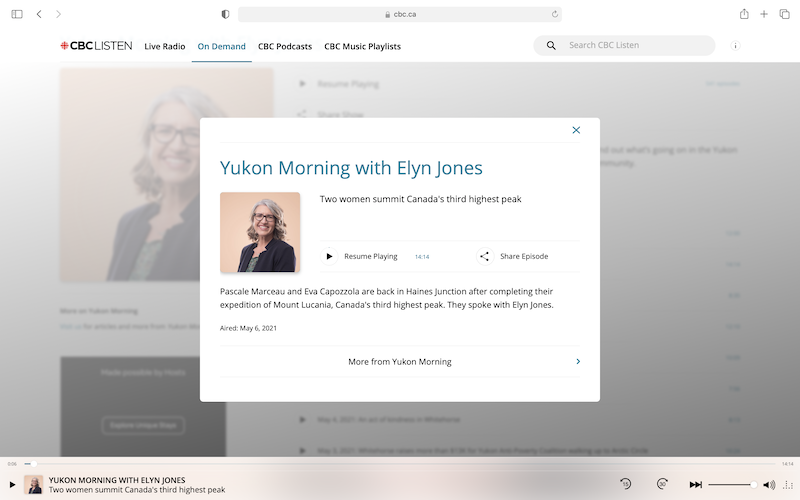This screenshot has width=800, height=500.
Task: Mute audio with speaker icon
Action: [769, 485]
